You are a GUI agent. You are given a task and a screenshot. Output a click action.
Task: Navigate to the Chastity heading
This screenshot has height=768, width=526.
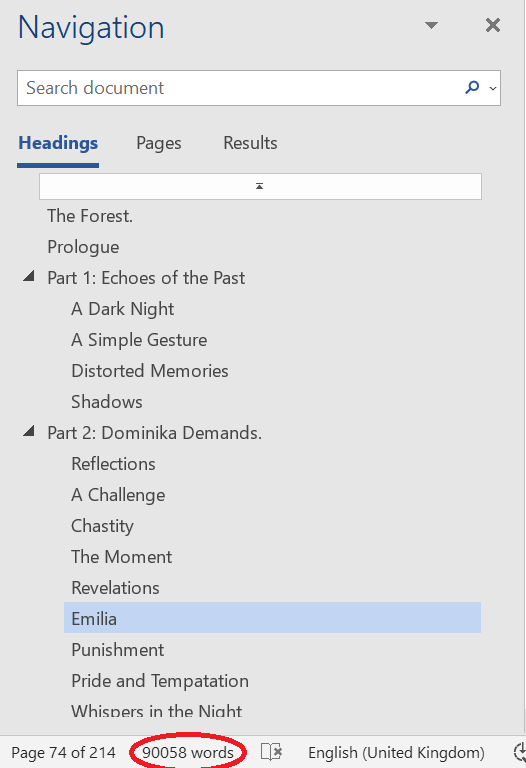[102, 526]
